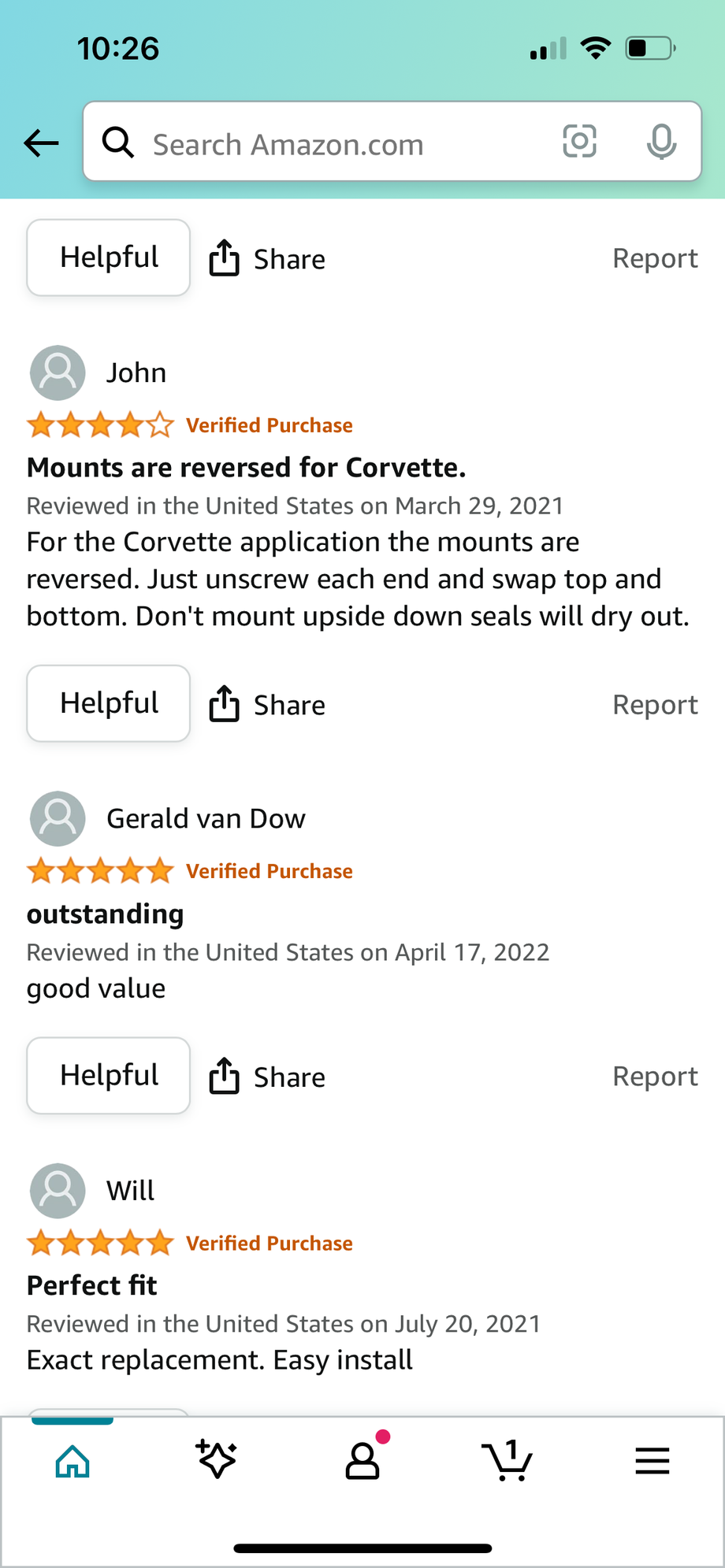
Task: Go to the Home tab
Action: coord(72,1461)
